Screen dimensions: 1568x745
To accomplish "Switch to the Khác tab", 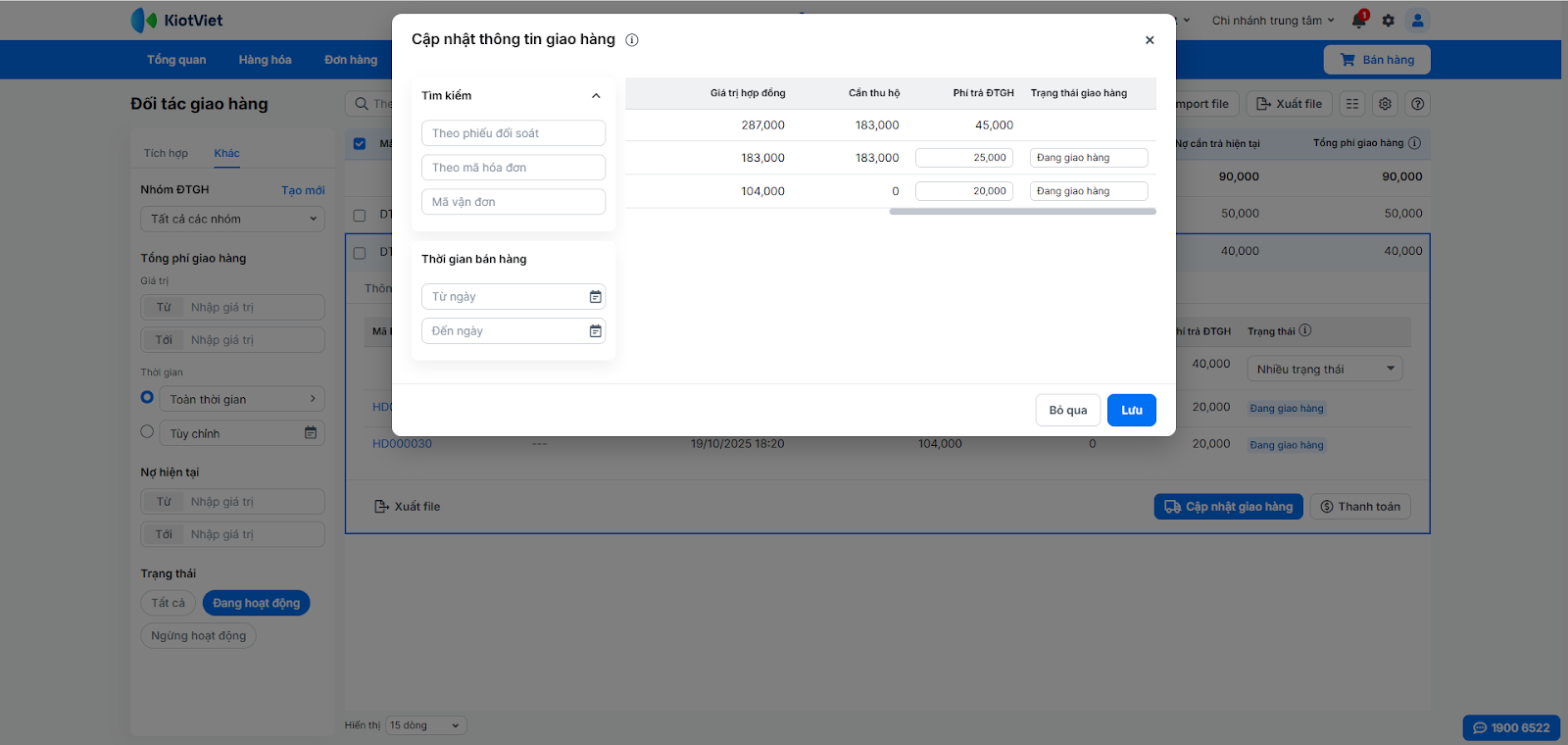I will click(226, 153).
